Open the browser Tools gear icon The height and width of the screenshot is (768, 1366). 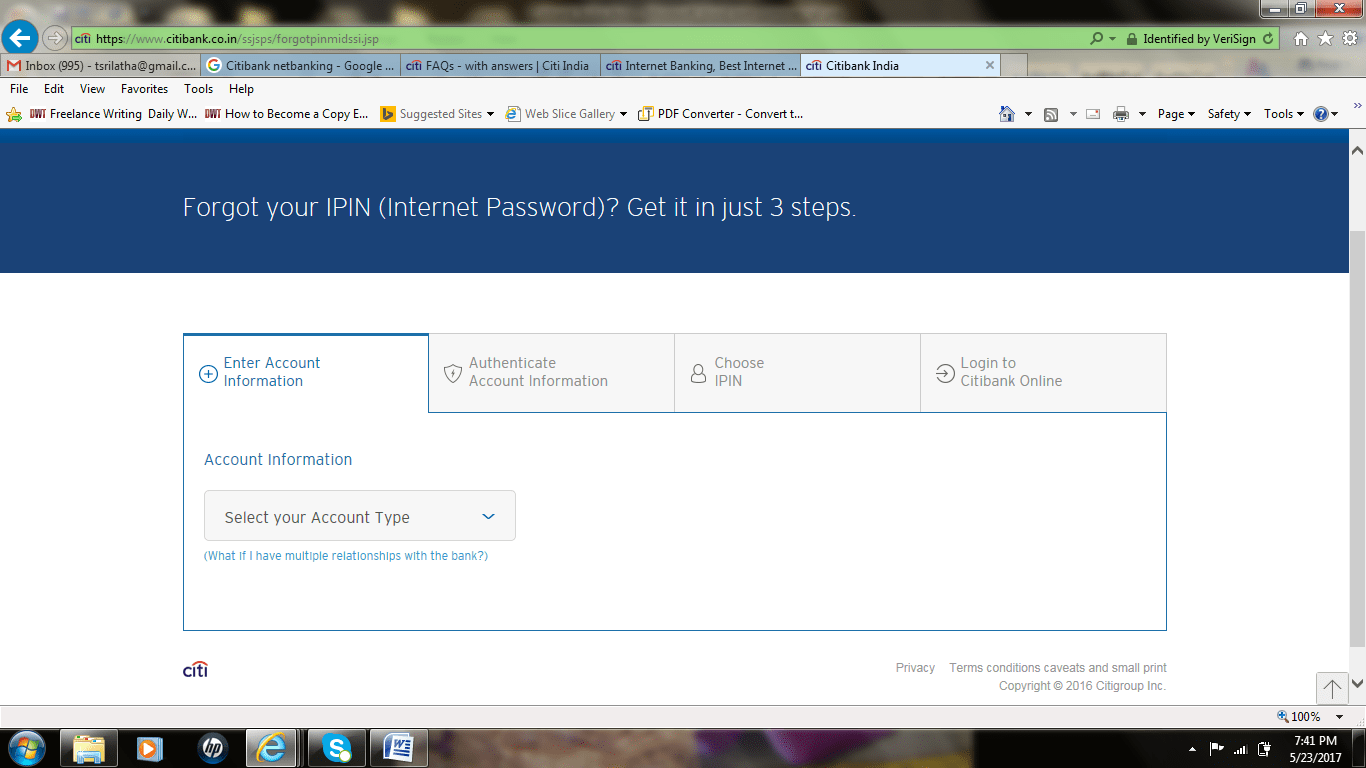click(x=1349, y=38)
